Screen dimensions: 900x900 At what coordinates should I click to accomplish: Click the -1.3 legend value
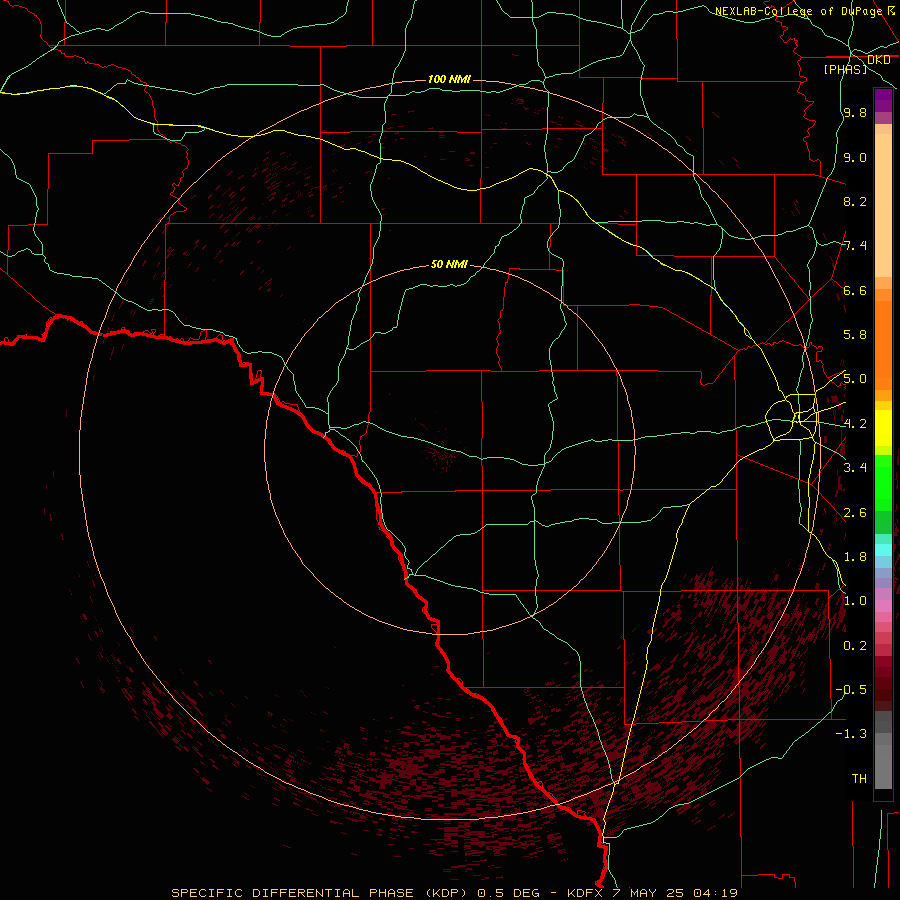(851, 734)
